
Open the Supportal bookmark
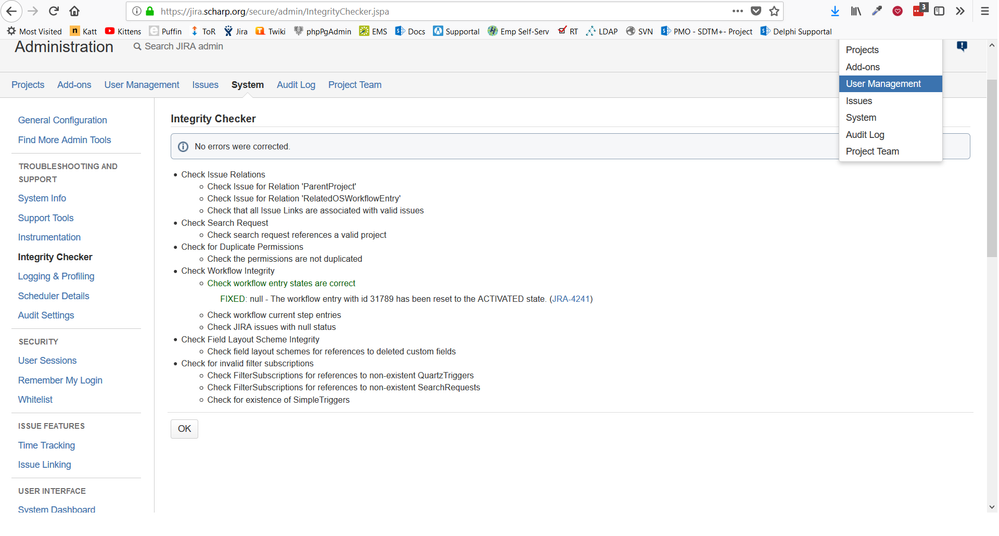pyautogui.click(x=456, y=31)
